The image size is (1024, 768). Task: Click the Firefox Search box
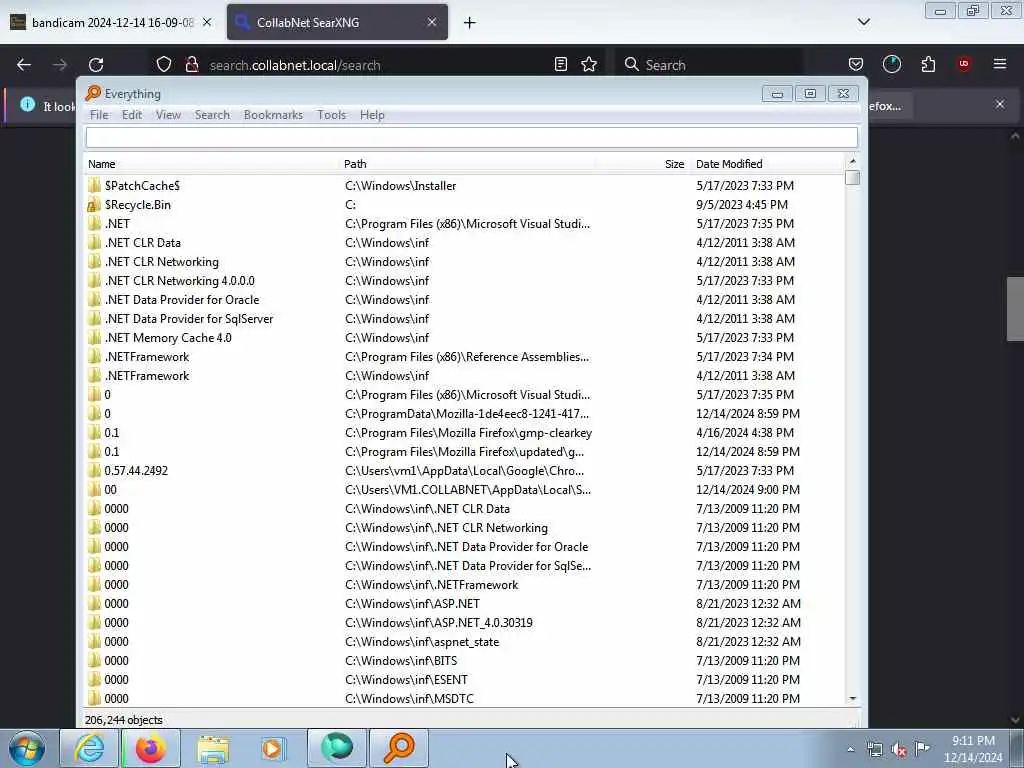(x=709, y=65)
